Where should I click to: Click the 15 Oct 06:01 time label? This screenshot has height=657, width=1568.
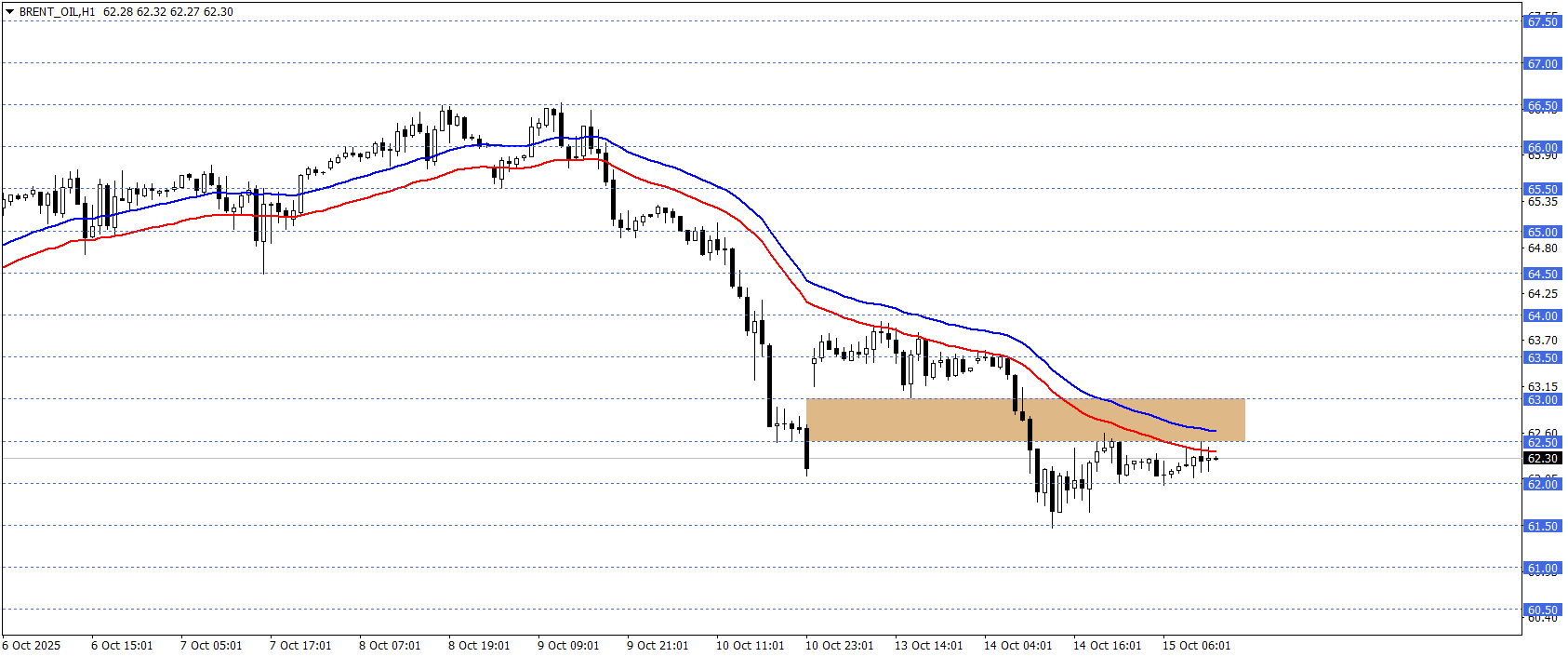point(1196,645)
